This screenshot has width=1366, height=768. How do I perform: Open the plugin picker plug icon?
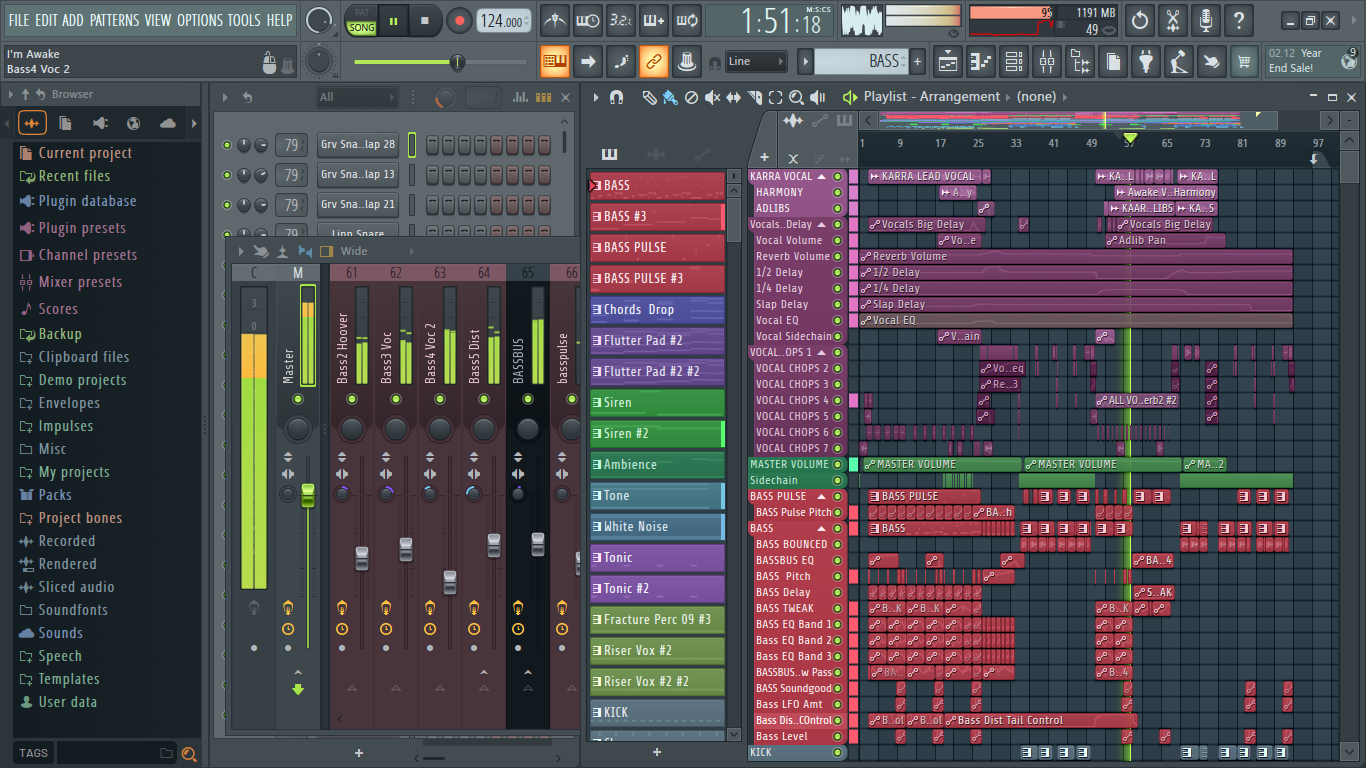[1146, 62]
